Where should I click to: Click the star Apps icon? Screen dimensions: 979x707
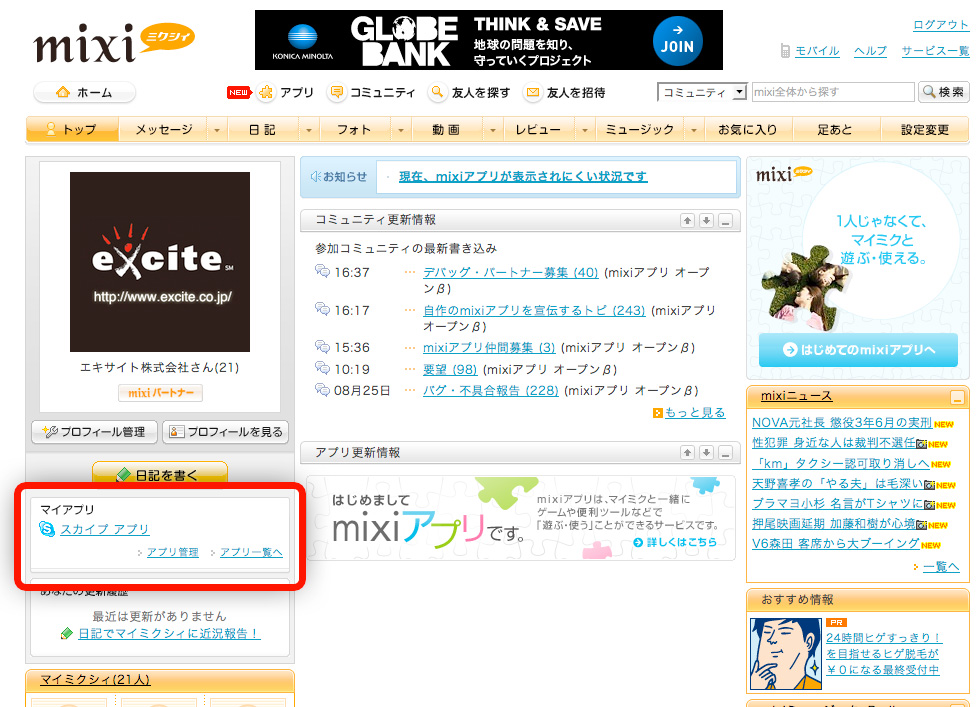(266, 92)
